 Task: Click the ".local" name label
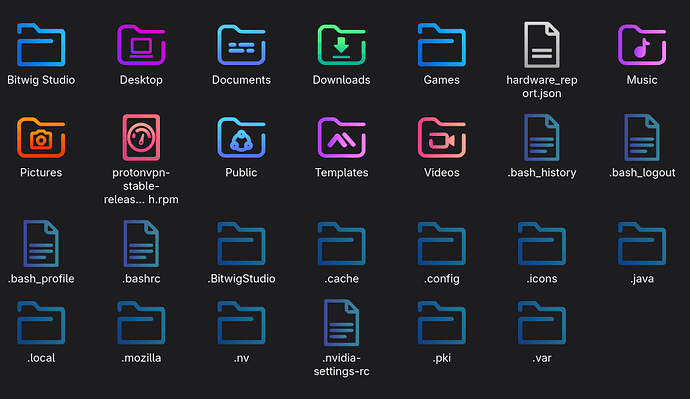(x=41, y=358)
